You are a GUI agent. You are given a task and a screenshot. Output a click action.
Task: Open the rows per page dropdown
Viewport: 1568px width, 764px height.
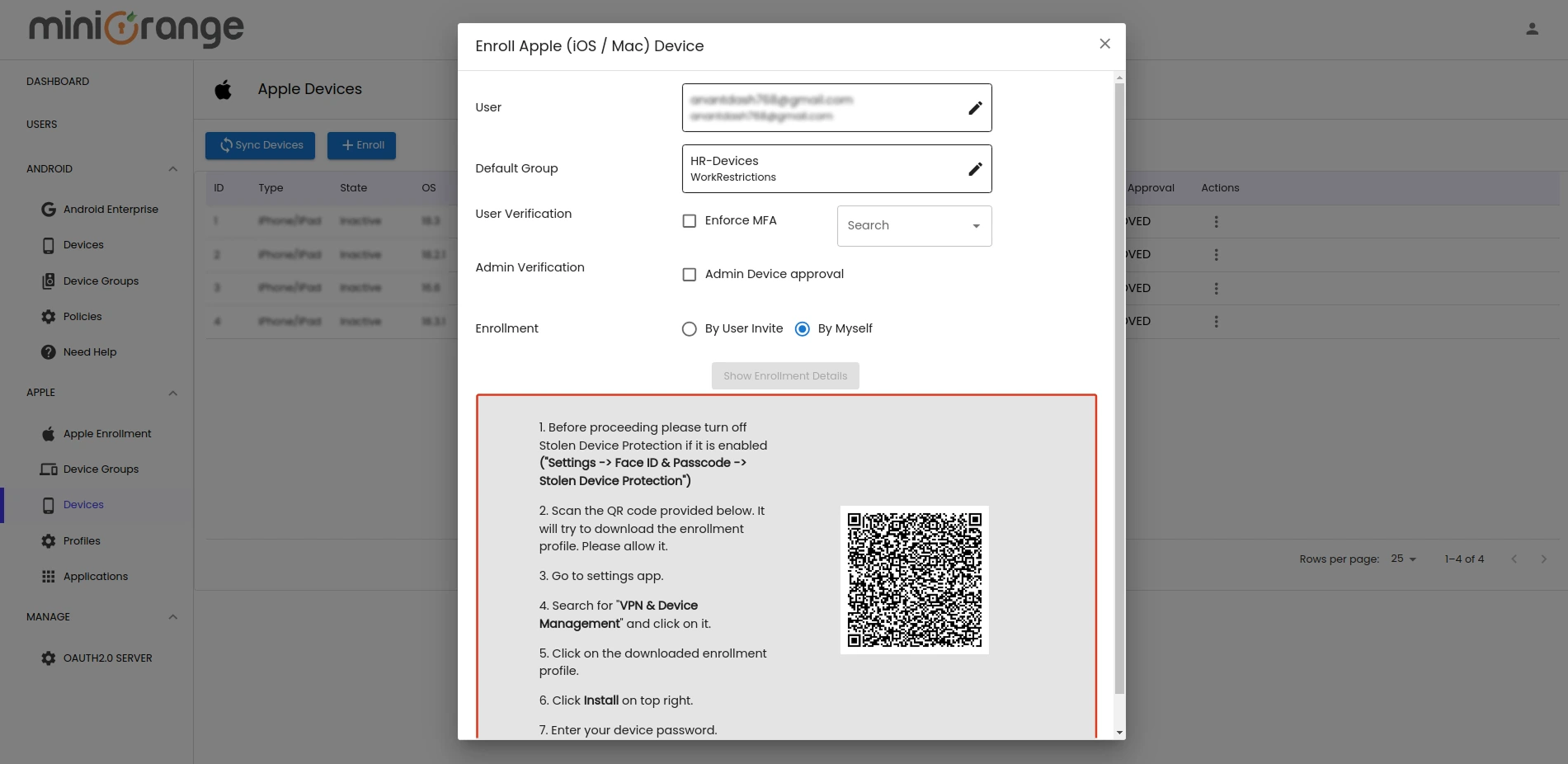click(x=1403, y=559)
